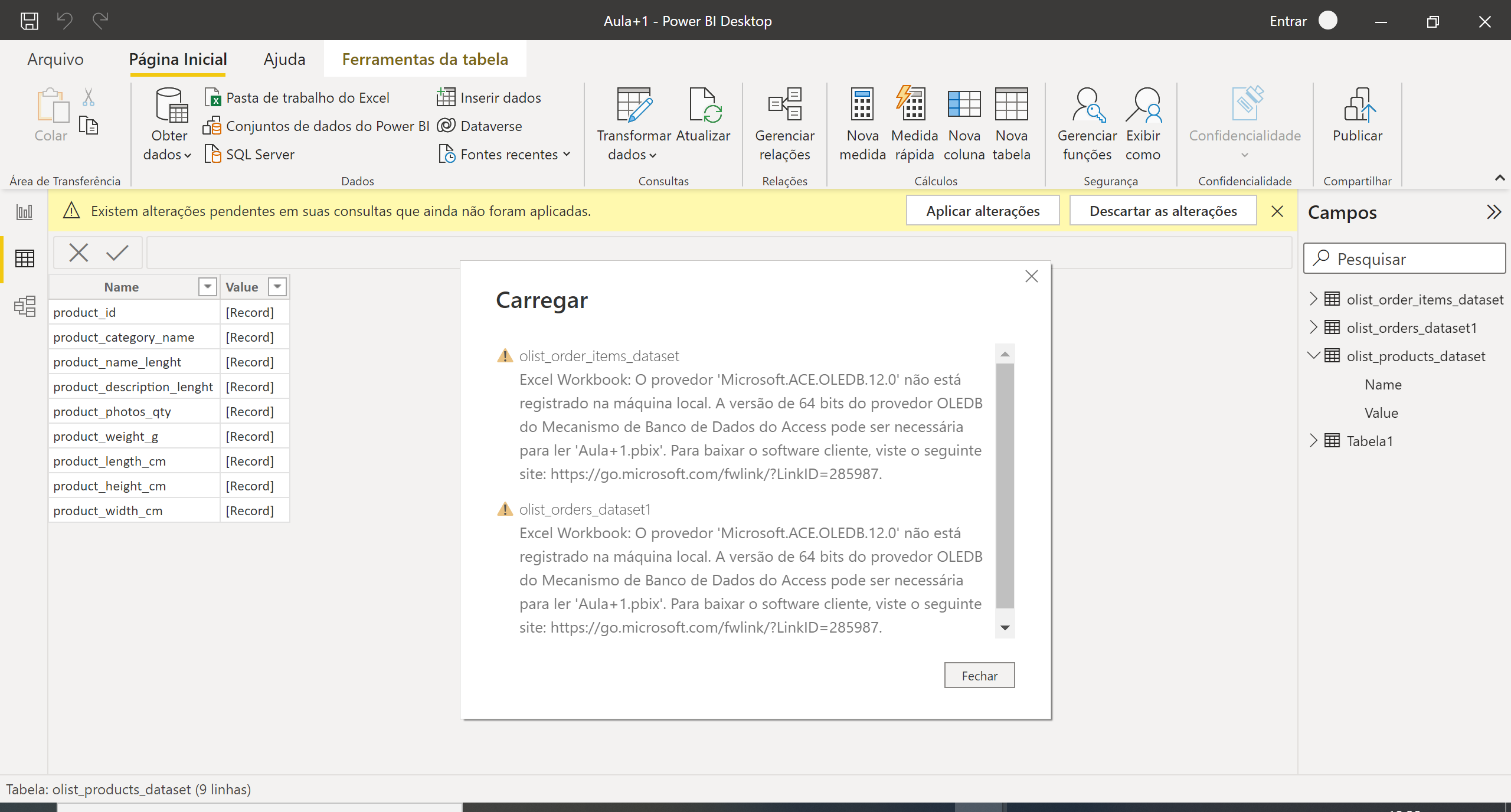
Task: Click the Pesquisar field in Campos
Action: 1405,258
